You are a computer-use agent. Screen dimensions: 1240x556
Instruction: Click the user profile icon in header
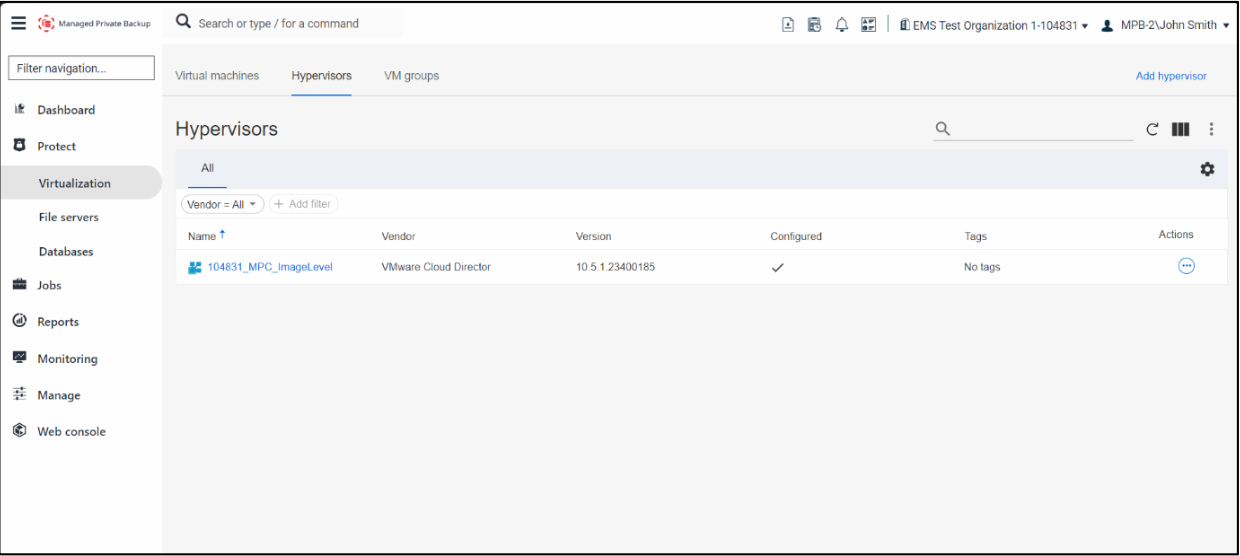(1107, 24)
